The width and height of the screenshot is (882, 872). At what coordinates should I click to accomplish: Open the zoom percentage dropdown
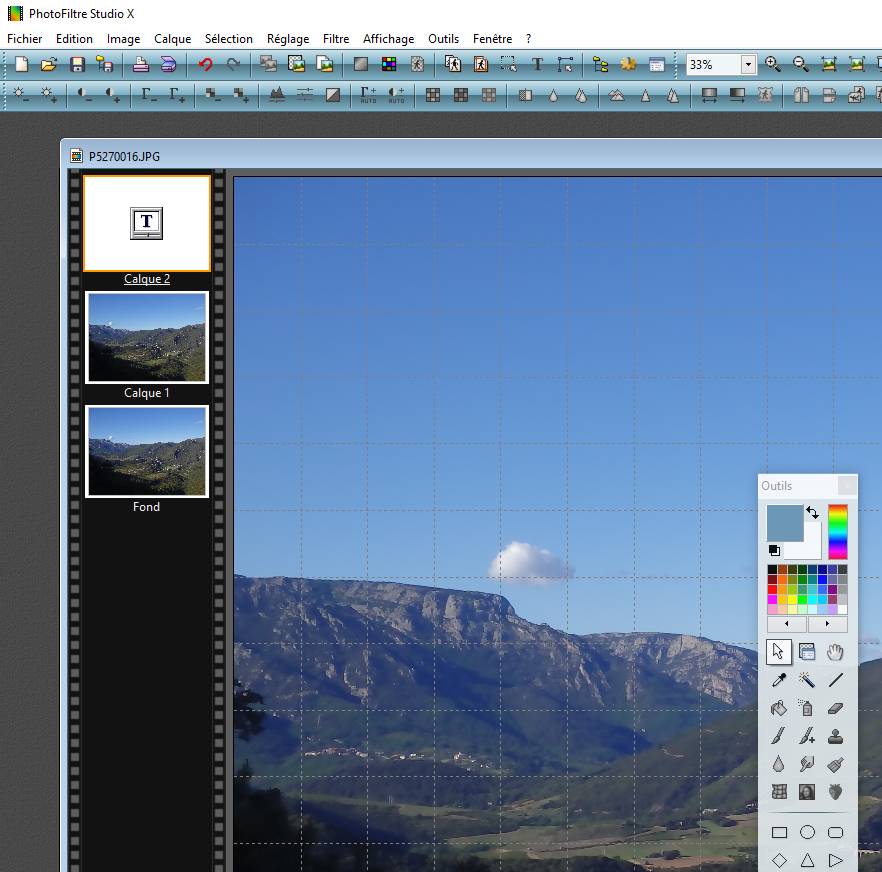point(748,64)
